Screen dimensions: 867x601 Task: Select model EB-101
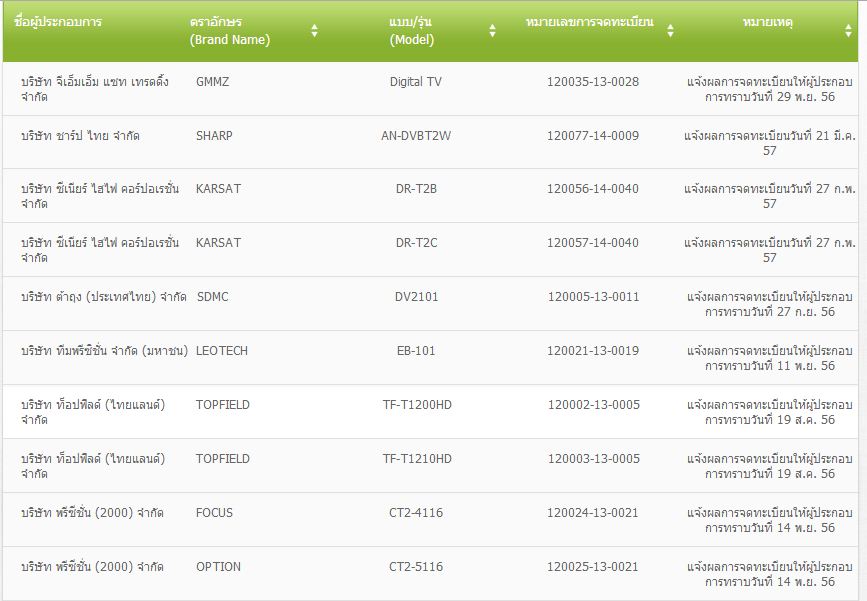416,352
